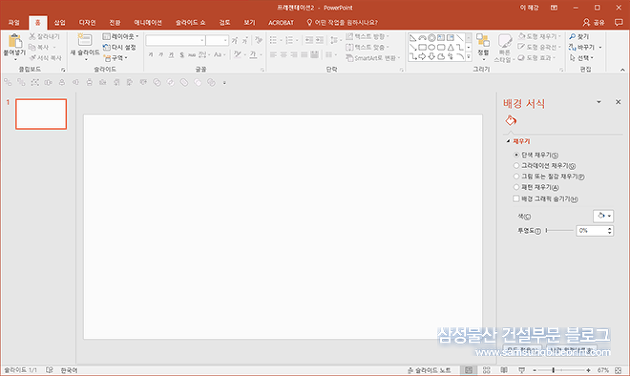Click the clear formatting eraser icon

(x=258, y=40)
